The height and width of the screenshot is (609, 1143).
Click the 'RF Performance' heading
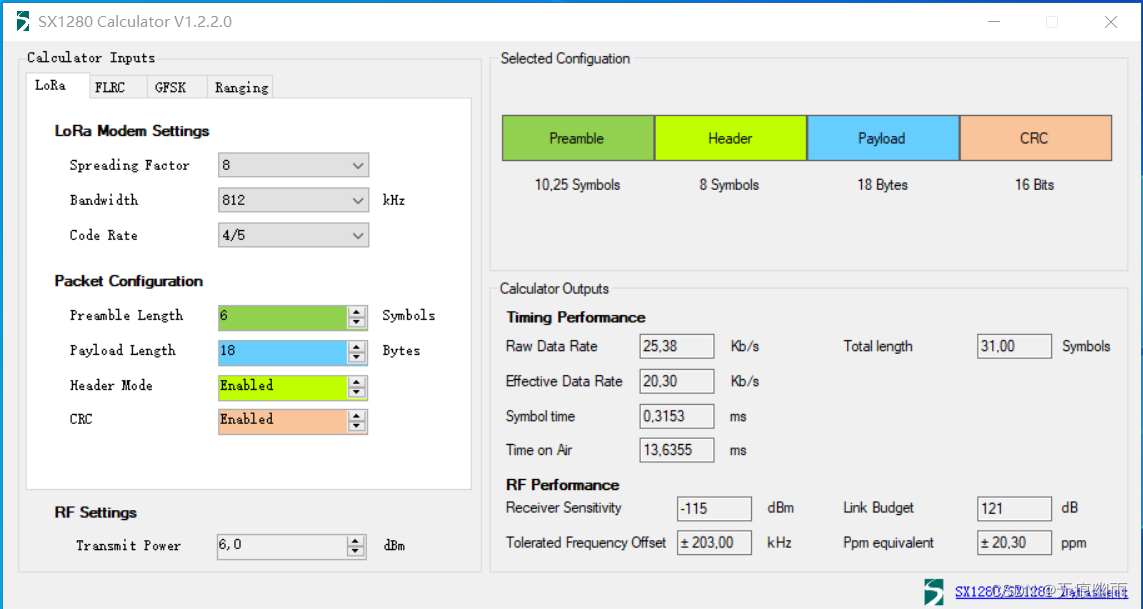pos(562,485)
